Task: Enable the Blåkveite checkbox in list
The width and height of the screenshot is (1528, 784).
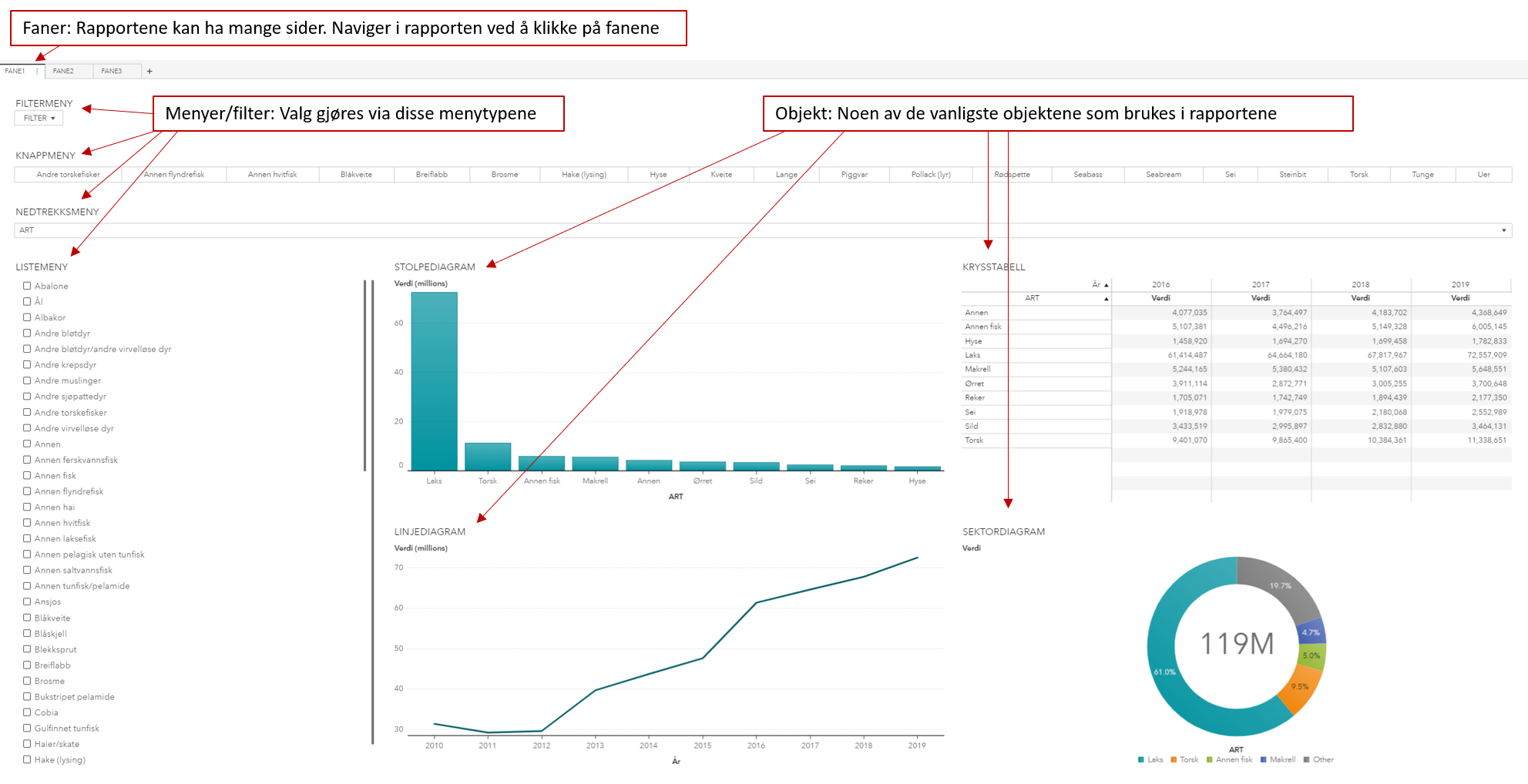Action: click(27, 618)
